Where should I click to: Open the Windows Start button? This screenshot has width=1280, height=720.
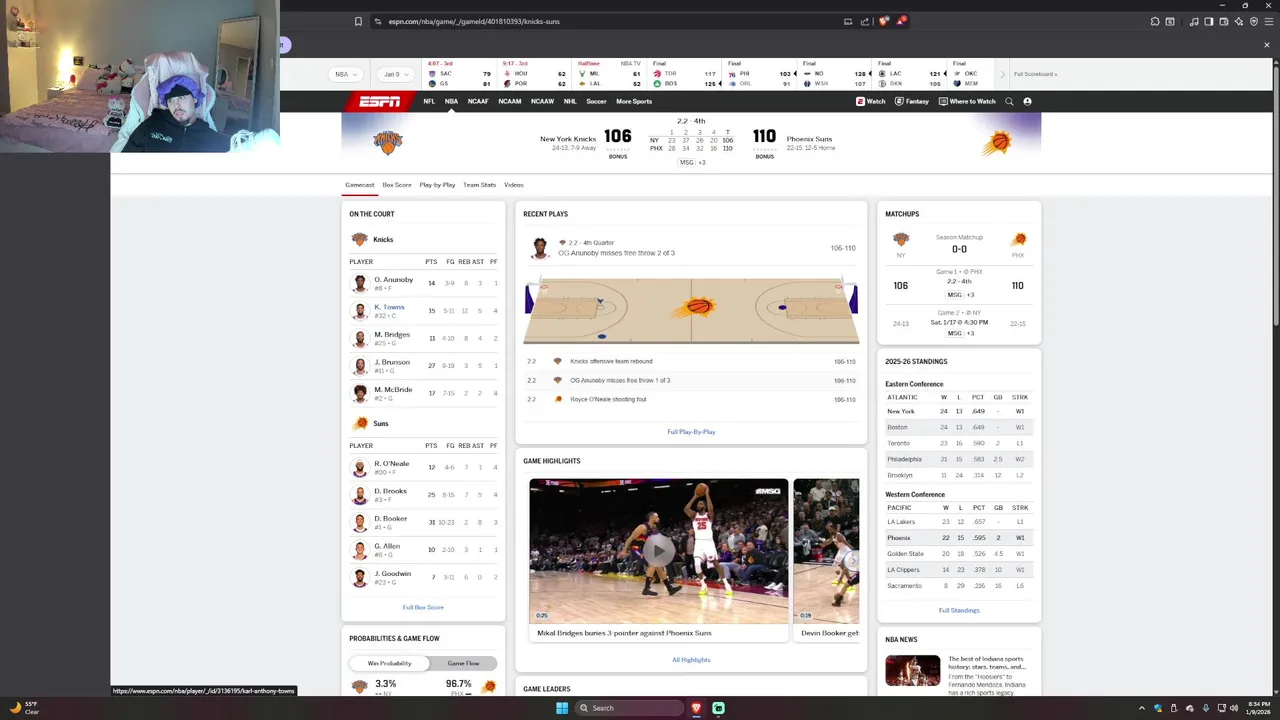562,708
